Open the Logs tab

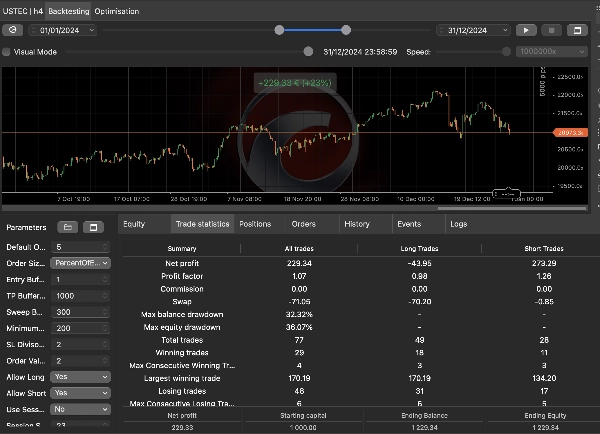coord(458,224)
